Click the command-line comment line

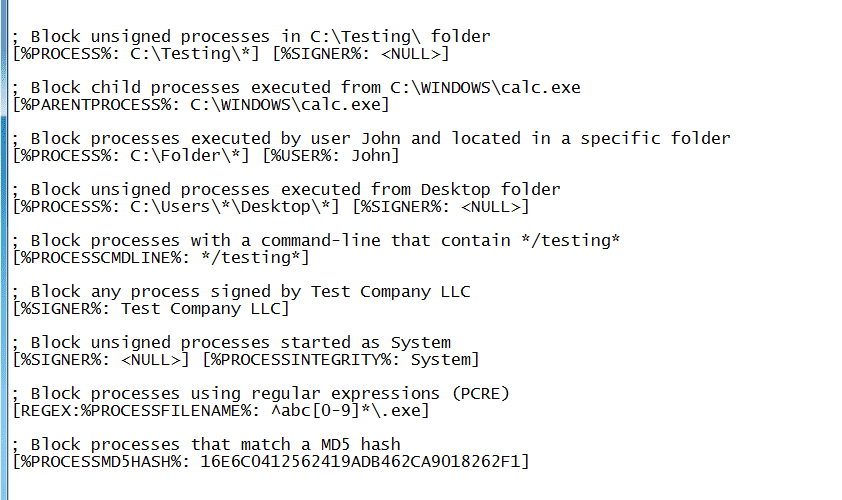316,241
